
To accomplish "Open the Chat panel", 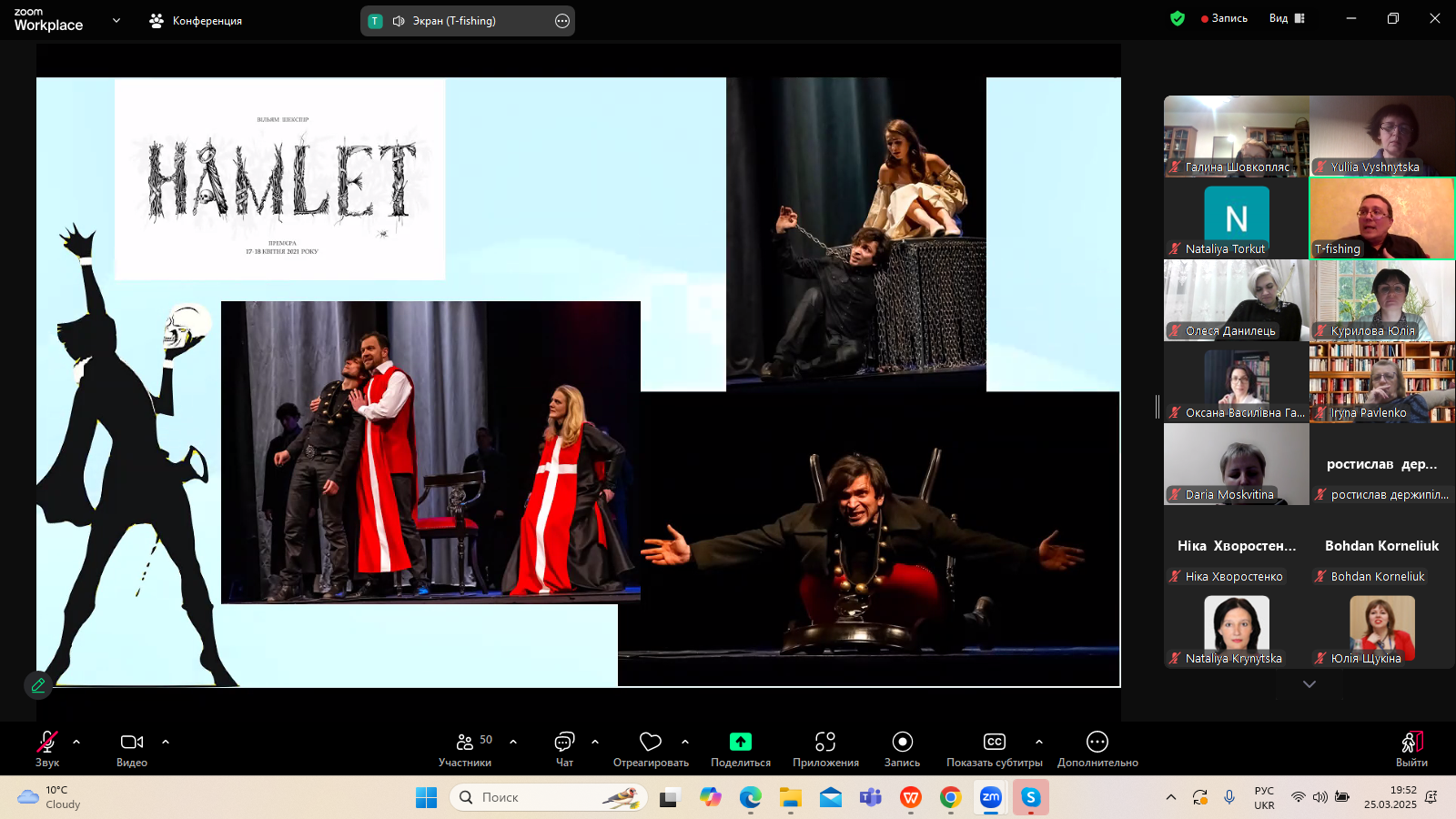I will pyautogui.click(x=564, y=749).
